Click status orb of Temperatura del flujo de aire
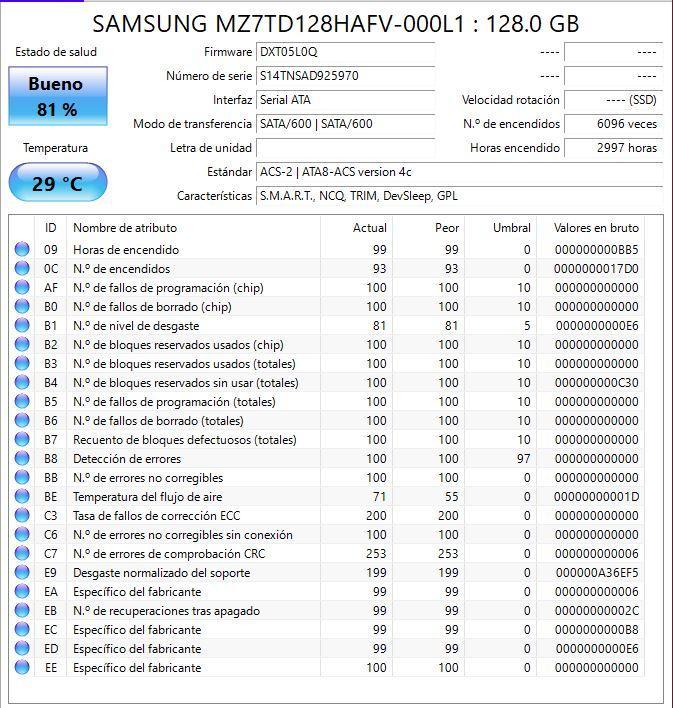The width and height of the screenshot is (673, 708). click(22, 496)
